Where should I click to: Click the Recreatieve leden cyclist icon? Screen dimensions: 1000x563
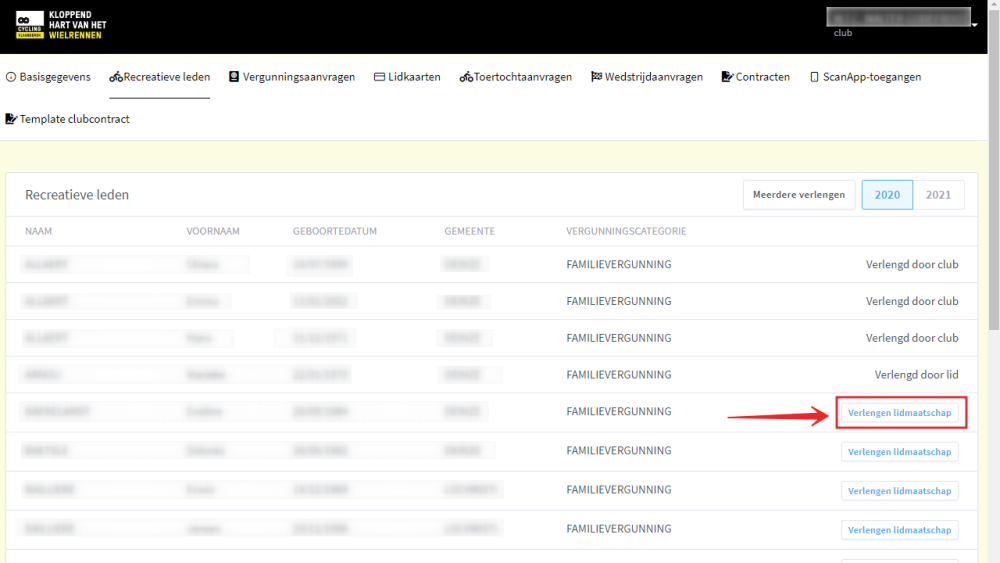(115, 77)
